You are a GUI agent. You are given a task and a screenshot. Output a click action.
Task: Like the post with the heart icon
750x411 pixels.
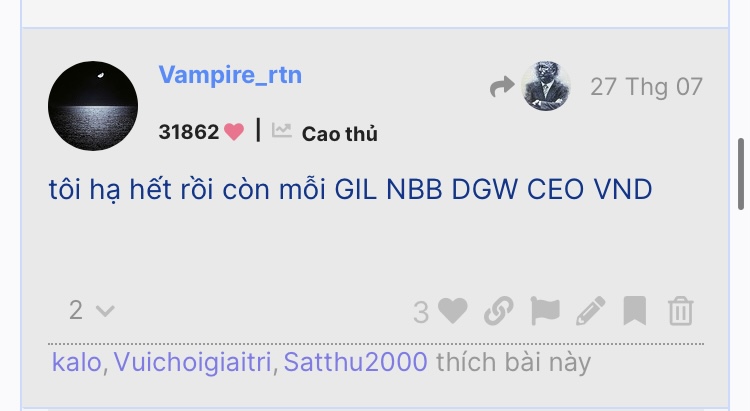(452, 311)
